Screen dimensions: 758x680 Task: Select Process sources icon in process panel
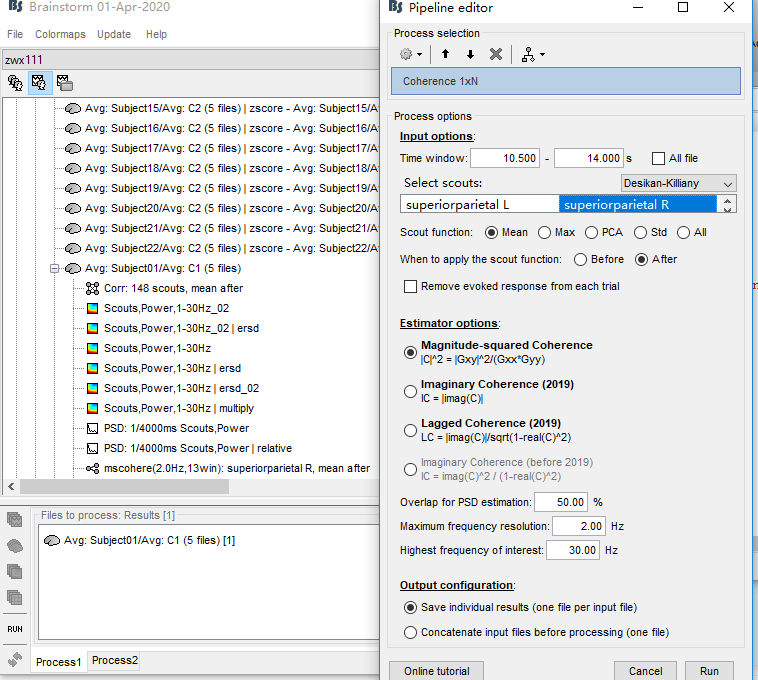(15, 546)
